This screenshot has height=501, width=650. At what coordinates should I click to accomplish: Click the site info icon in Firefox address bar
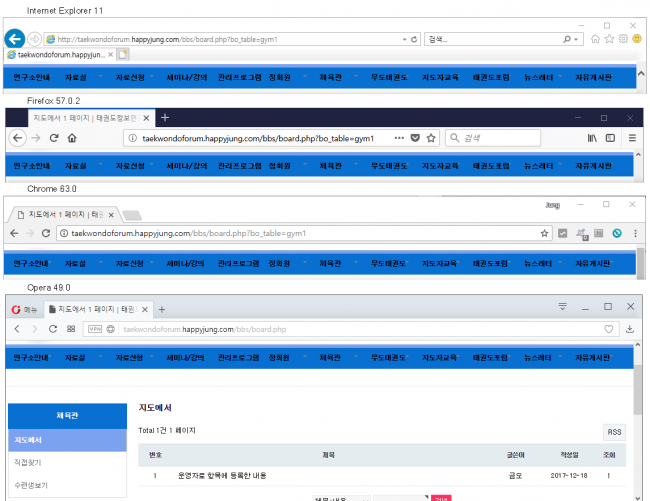point(133,138)
